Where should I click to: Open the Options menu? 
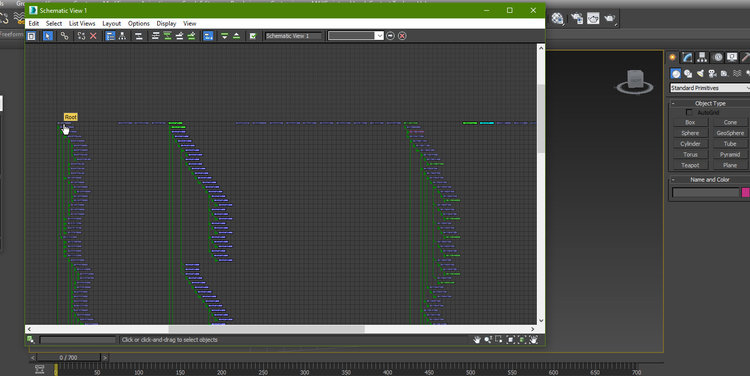[x=139, y=23]
